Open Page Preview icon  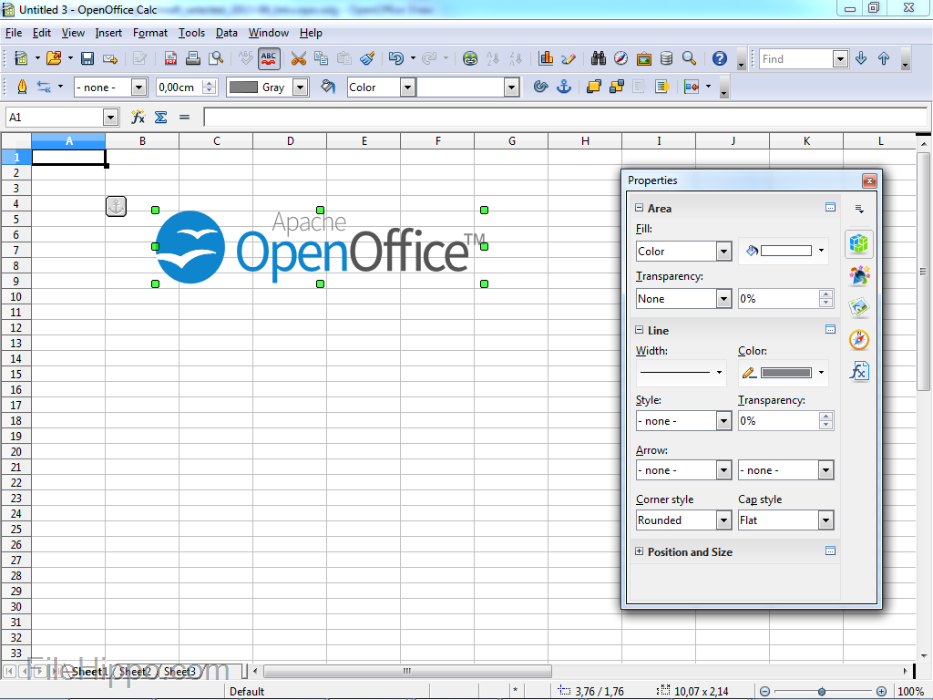click(x=215, y=58)
